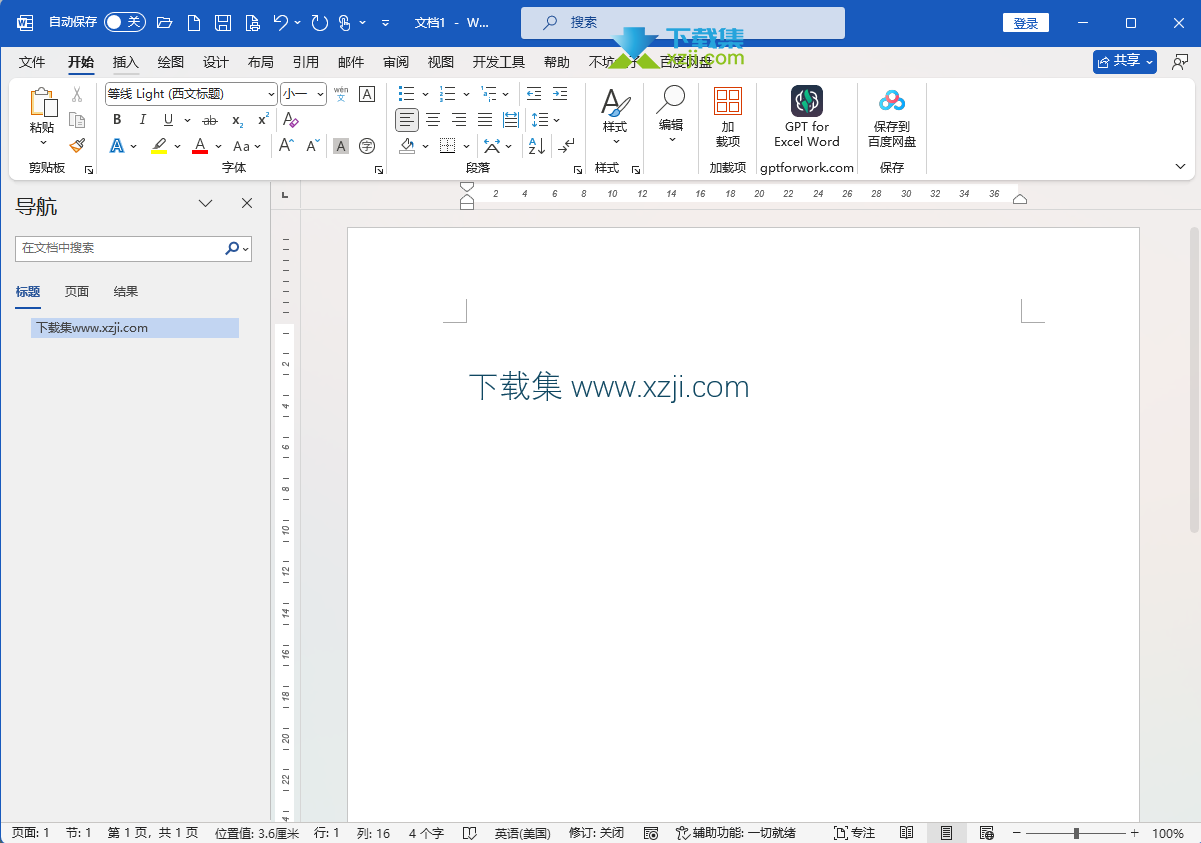This screenshot has width=1201, height=843.
Task: Click the phonetic guide (wén) icon
Action: (341, 94)
